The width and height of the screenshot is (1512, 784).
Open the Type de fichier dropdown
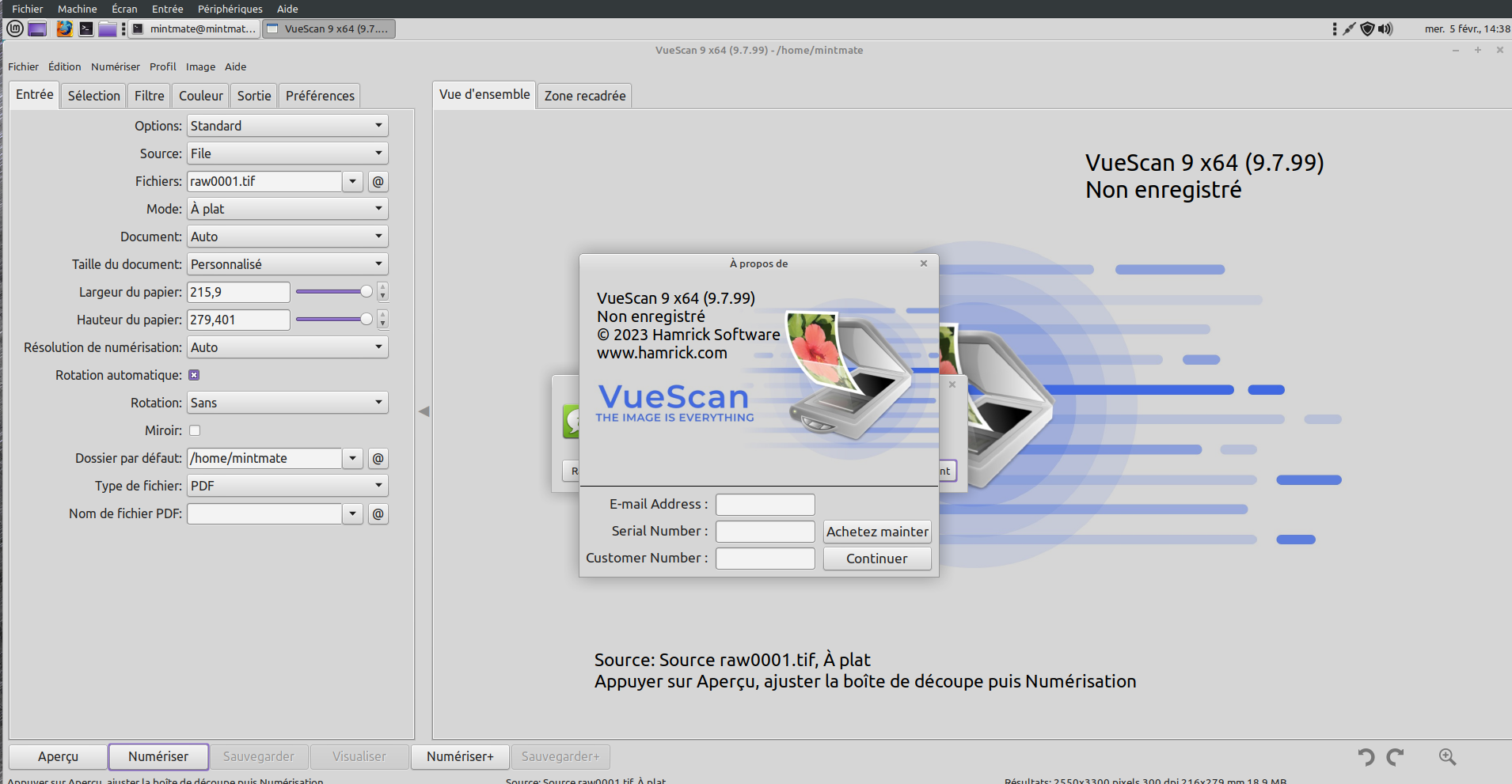[287, 486]
